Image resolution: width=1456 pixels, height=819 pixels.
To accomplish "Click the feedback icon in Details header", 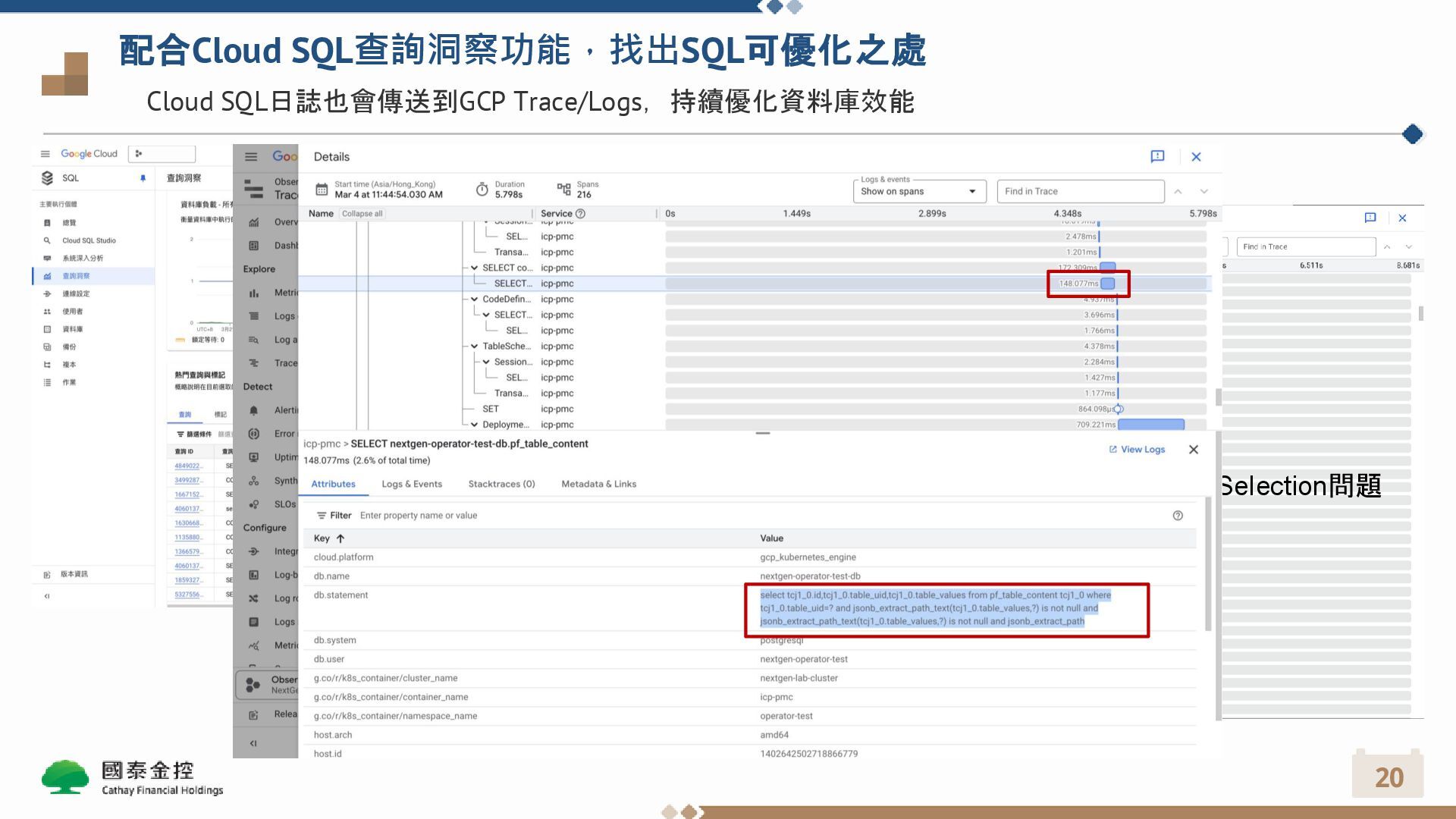I will pyautogui.click(x=1157, y=156).
